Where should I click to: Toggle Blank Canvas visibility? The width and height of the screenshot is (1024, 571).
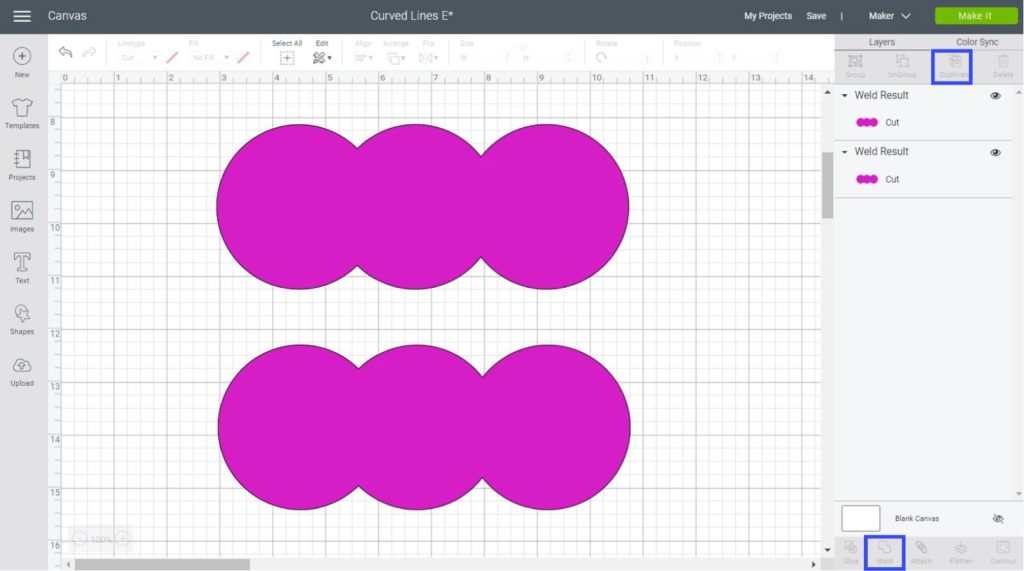coord(997,519)
